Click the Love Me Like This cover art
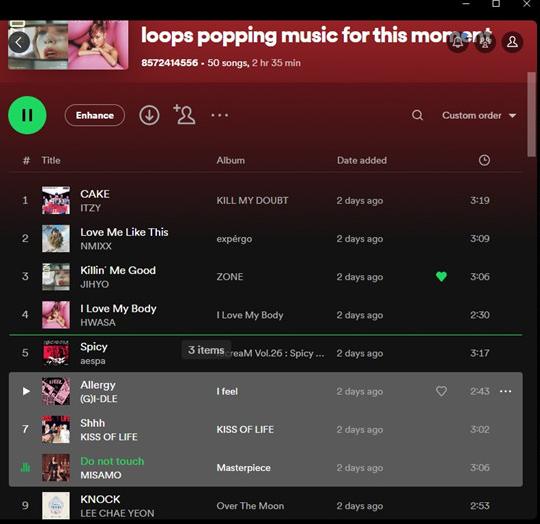This screenshot has width=540, height=524. click(x=56, y=239)
